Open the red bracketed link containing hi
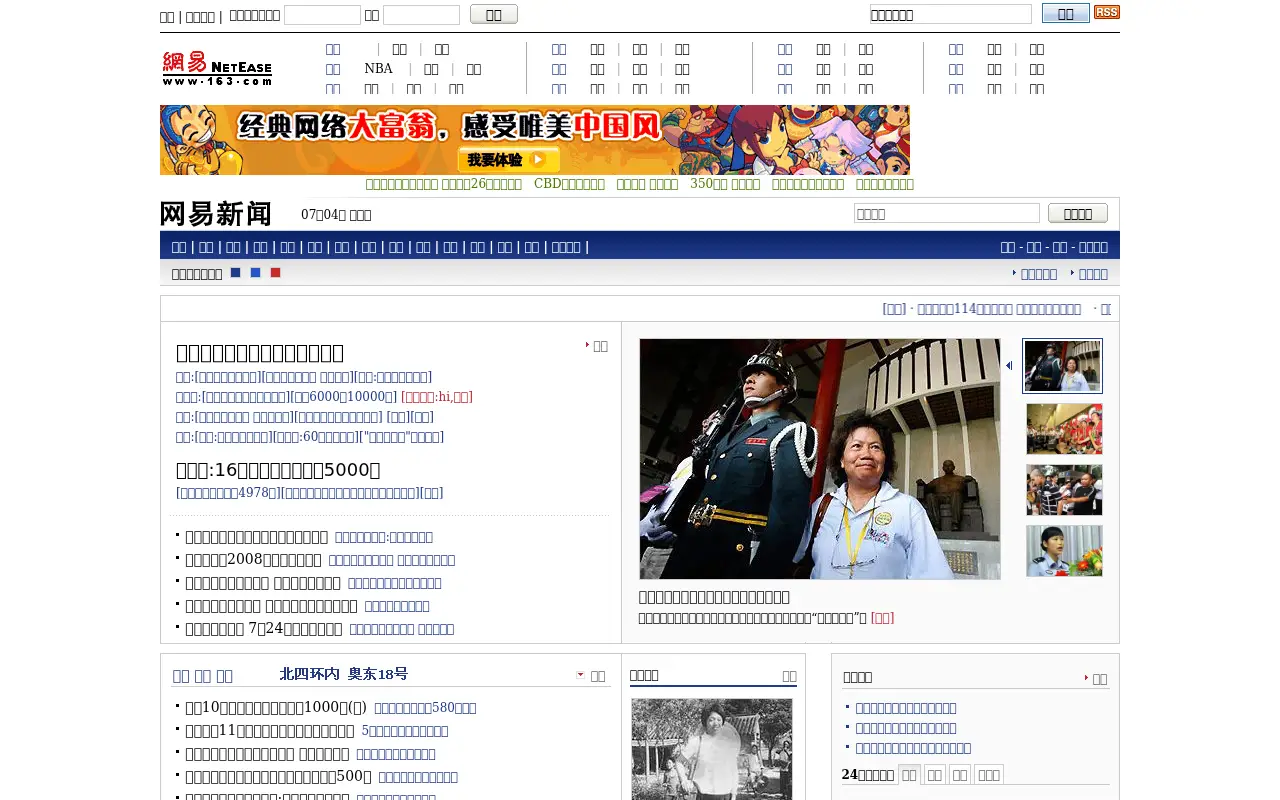 (437, 397)
